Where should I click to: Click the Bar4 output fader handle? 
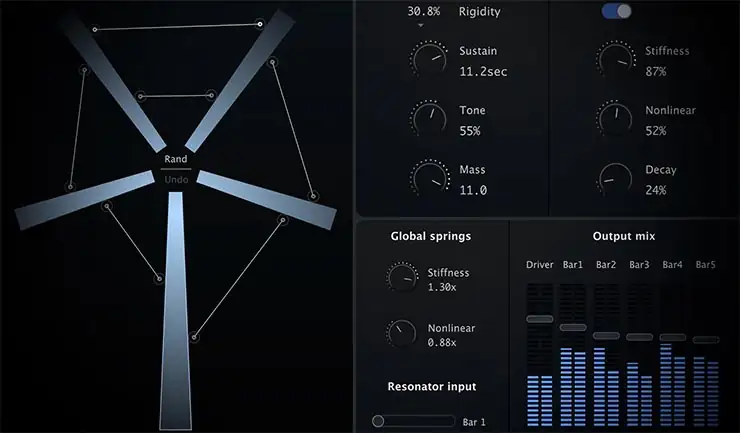point(673,338)
